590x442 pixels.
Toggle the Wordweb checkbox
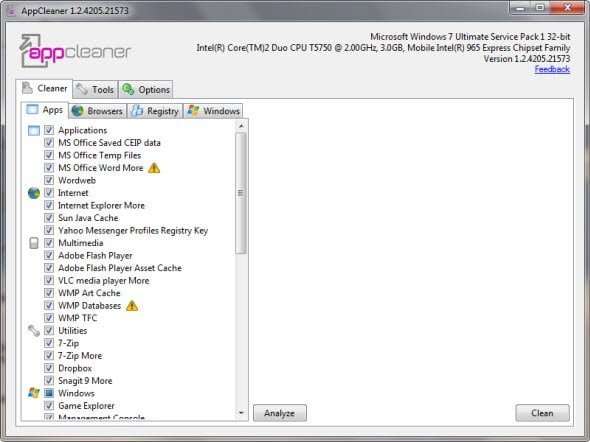[49, 180]
